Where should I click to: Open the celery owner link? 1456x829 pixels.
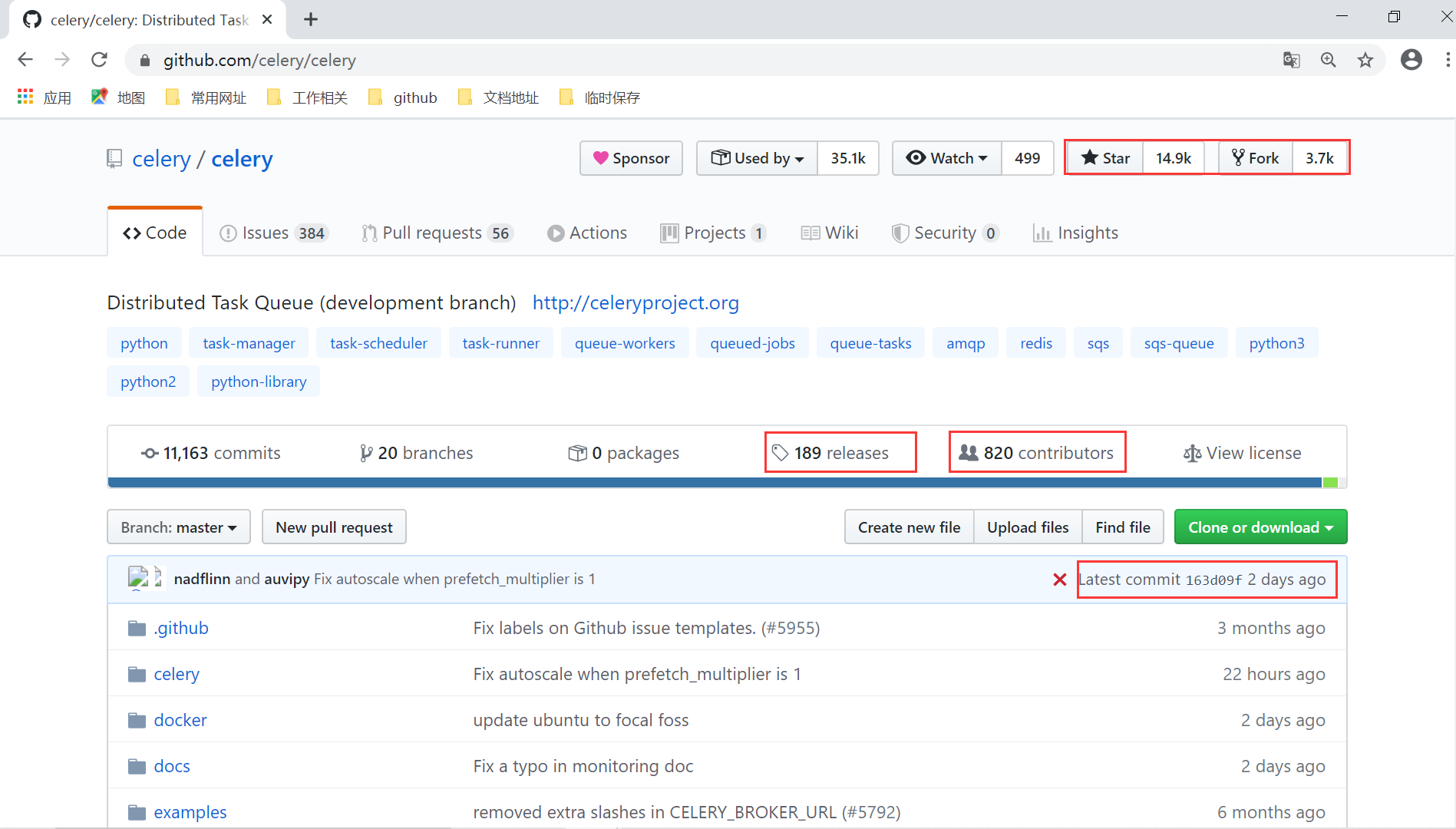coord(161,159)
